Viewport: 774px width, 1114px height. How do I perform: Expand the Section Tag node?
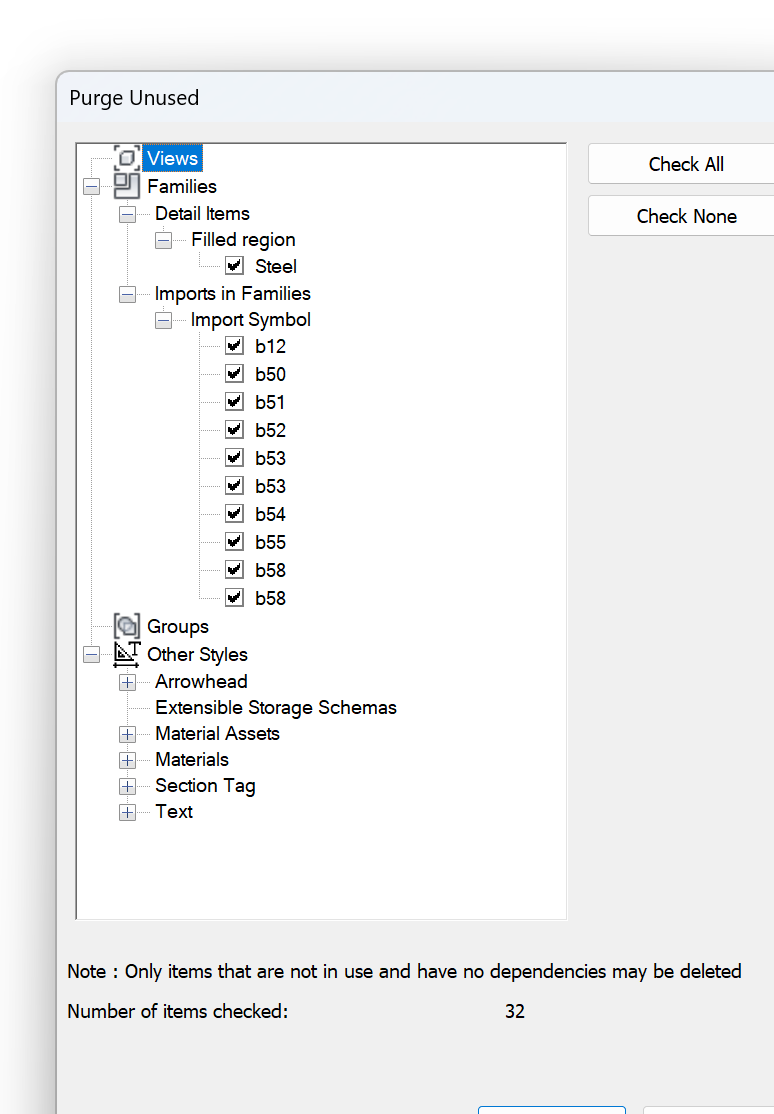coord(127,786)
